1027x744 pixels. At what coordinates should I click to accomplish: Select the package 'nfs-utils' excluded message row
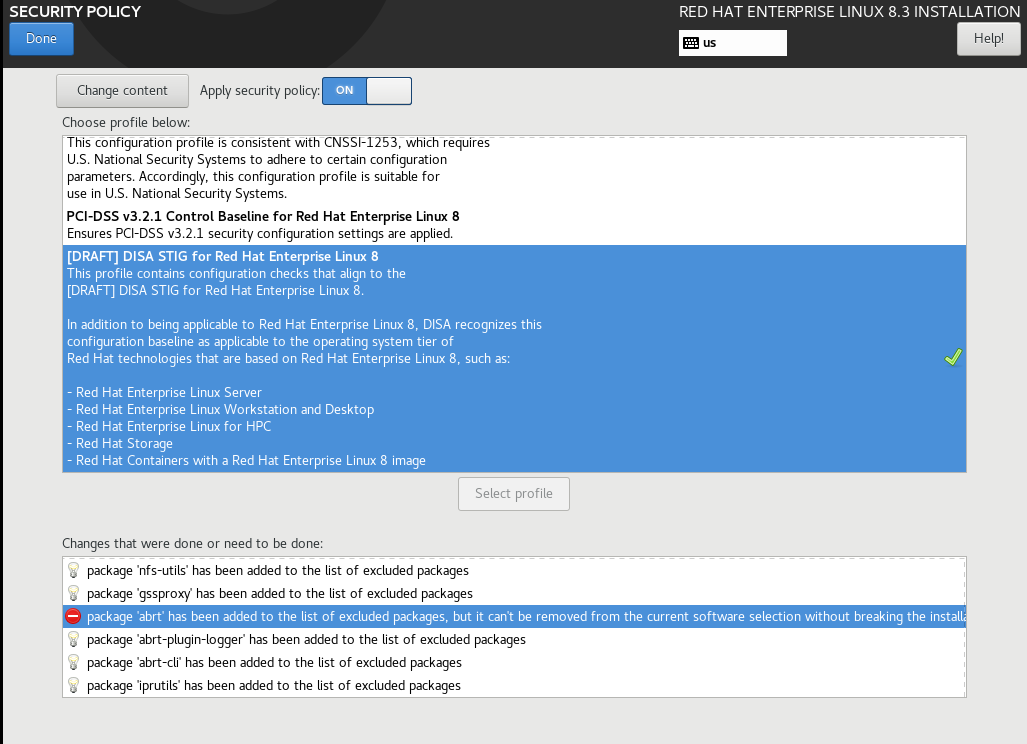click(514, 570)
